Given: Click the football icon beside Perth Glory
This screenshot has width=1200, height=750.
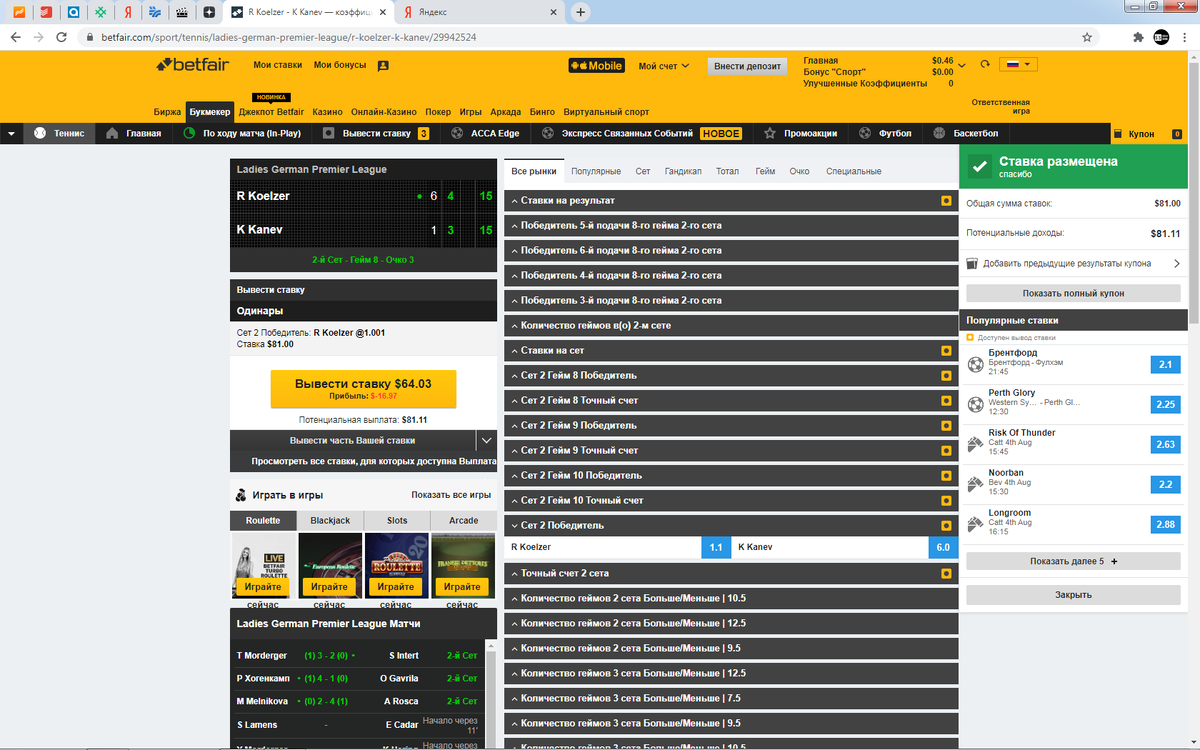Looking at the screenshot, I should click(976, 404).
